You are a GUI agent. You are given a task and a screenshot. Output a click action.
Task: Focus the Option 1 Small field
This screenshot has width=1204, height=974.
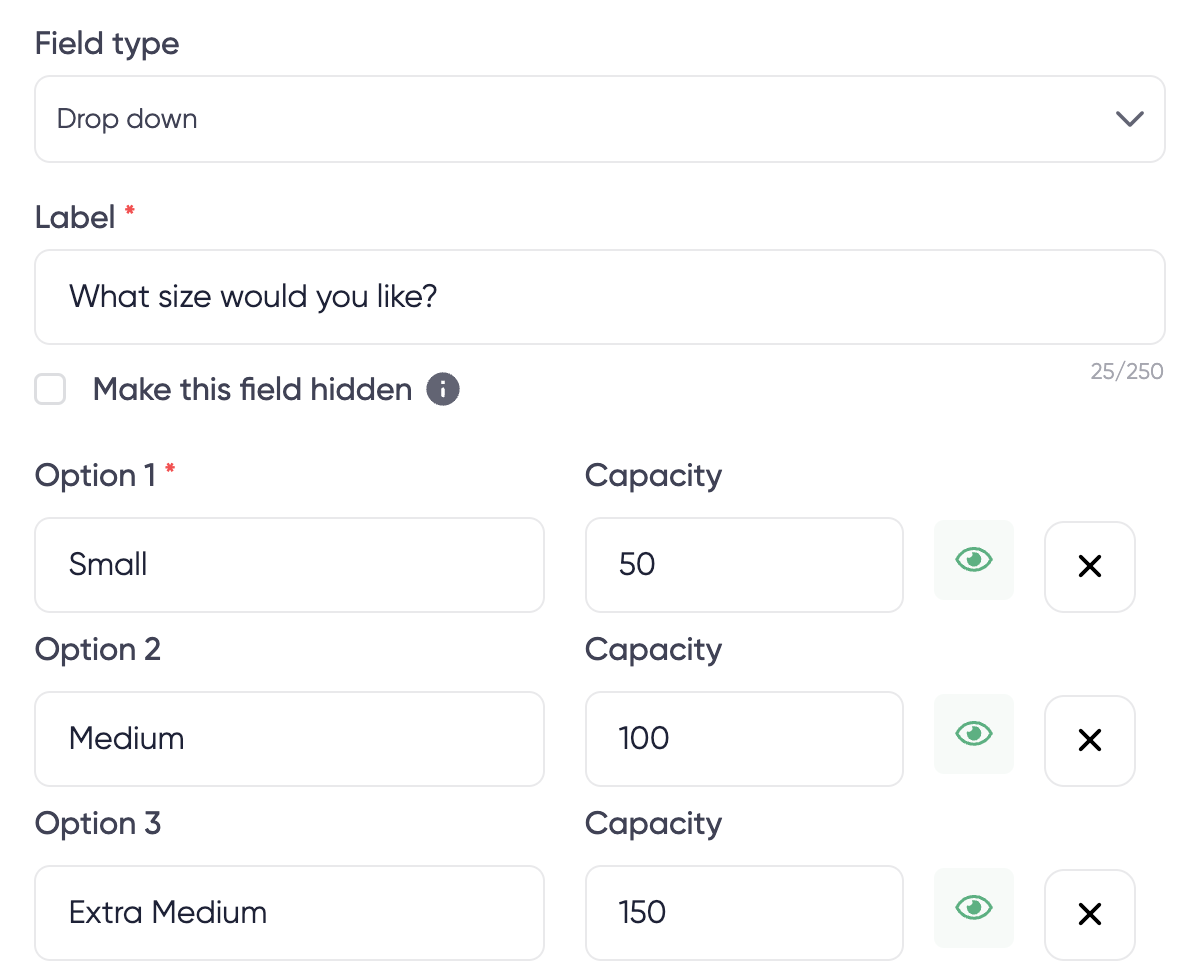coord(289,565)
